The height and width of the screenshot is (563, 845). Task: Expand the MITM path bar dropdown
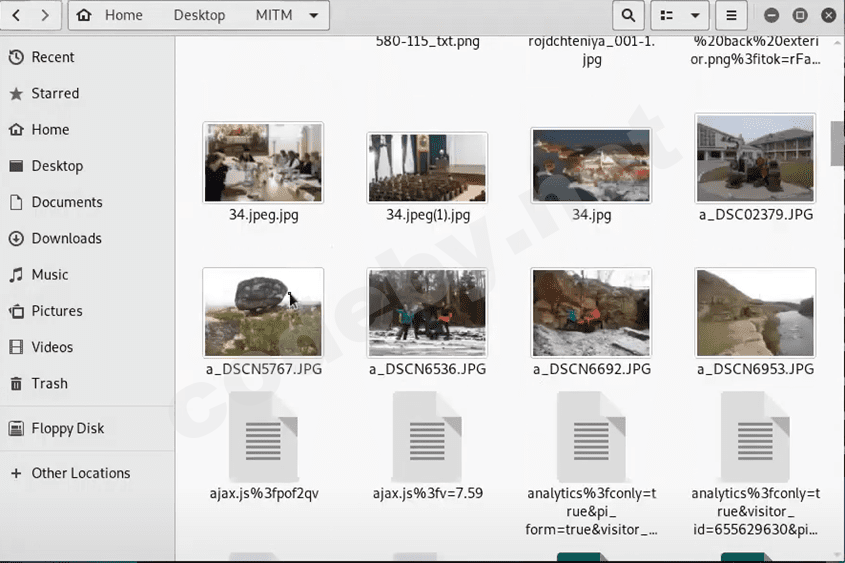click(x=314, y=15)
